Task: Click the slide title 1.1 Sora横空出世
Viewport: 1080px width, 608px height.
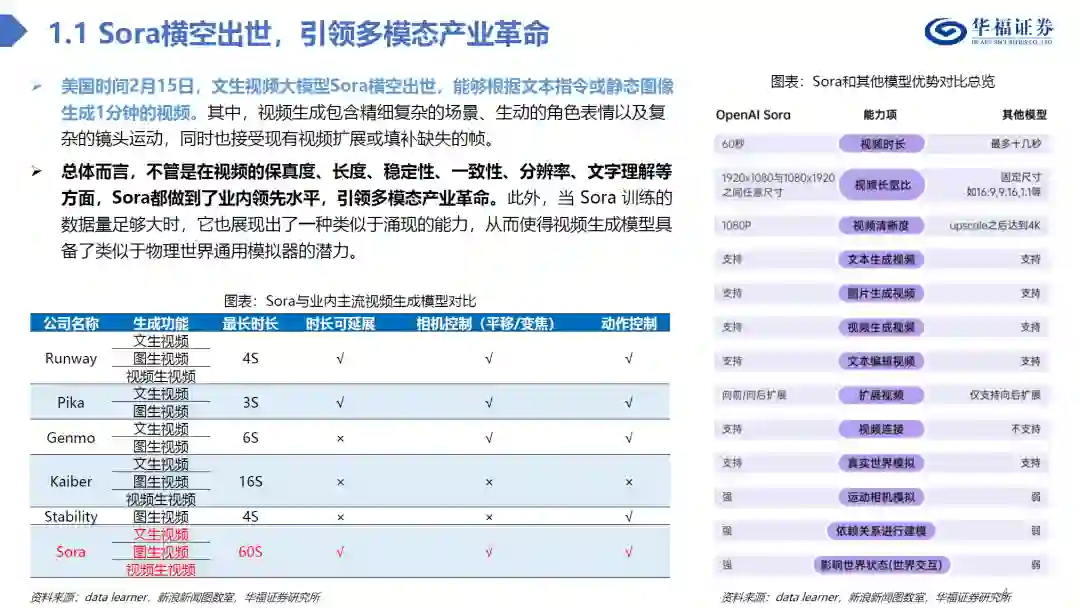Action: pos(299,33)
